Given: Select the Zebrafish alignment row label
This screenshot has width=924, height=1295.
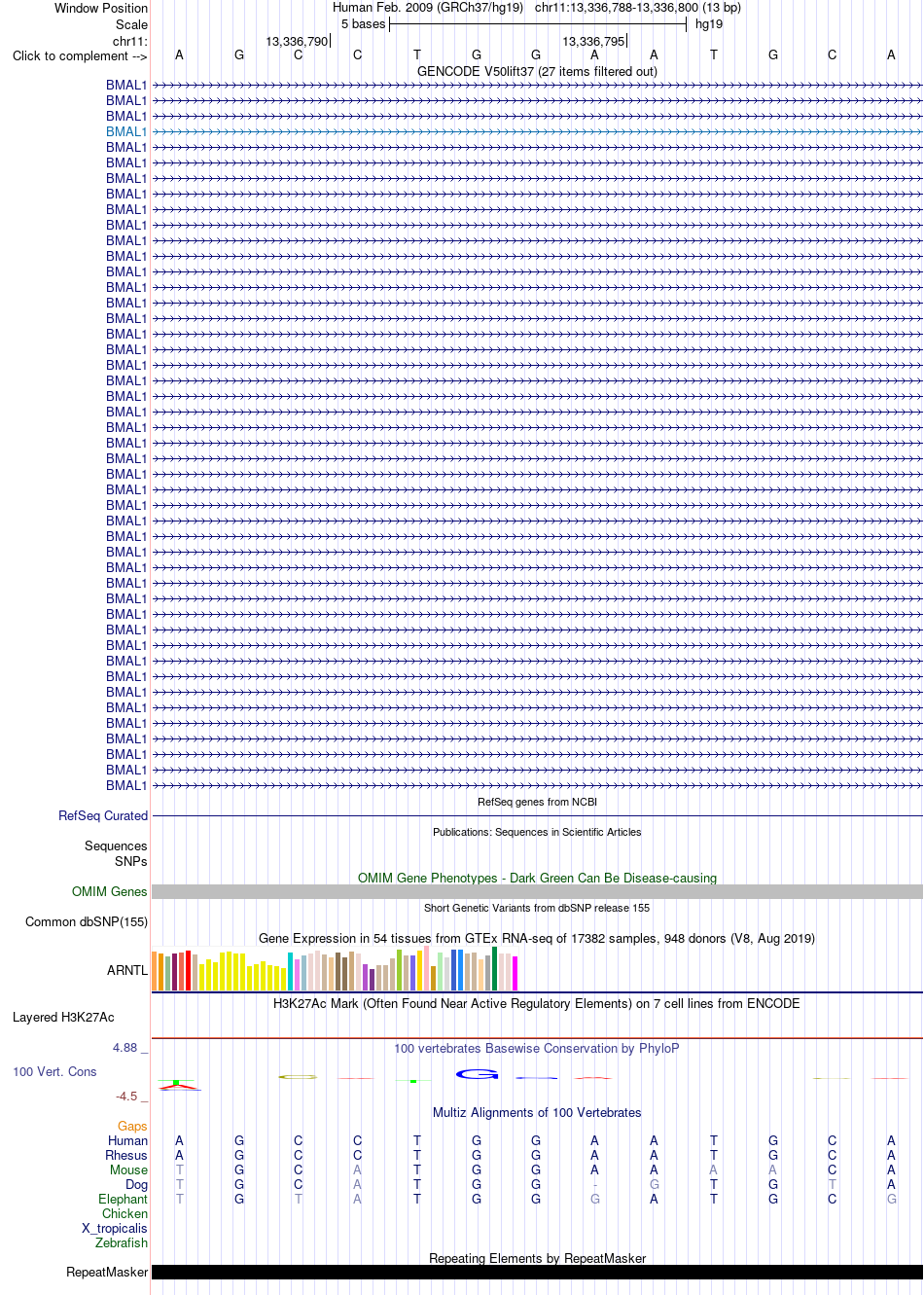Looking at the screenshot, I should tap(122, 1242).
